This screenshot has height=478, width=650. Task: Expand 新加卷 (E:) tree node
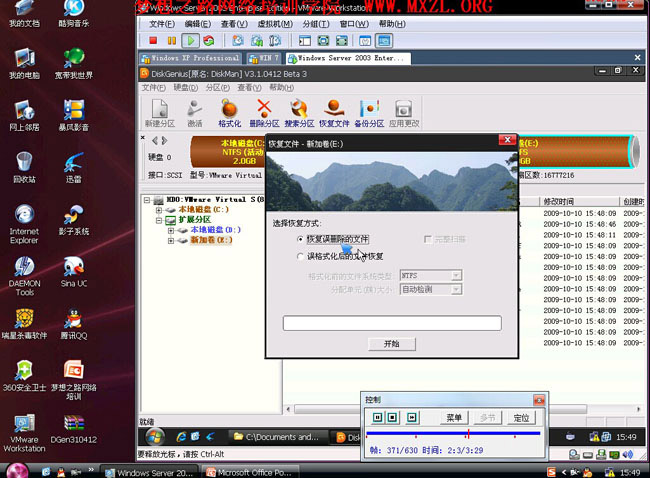click(x=171, y=240)
